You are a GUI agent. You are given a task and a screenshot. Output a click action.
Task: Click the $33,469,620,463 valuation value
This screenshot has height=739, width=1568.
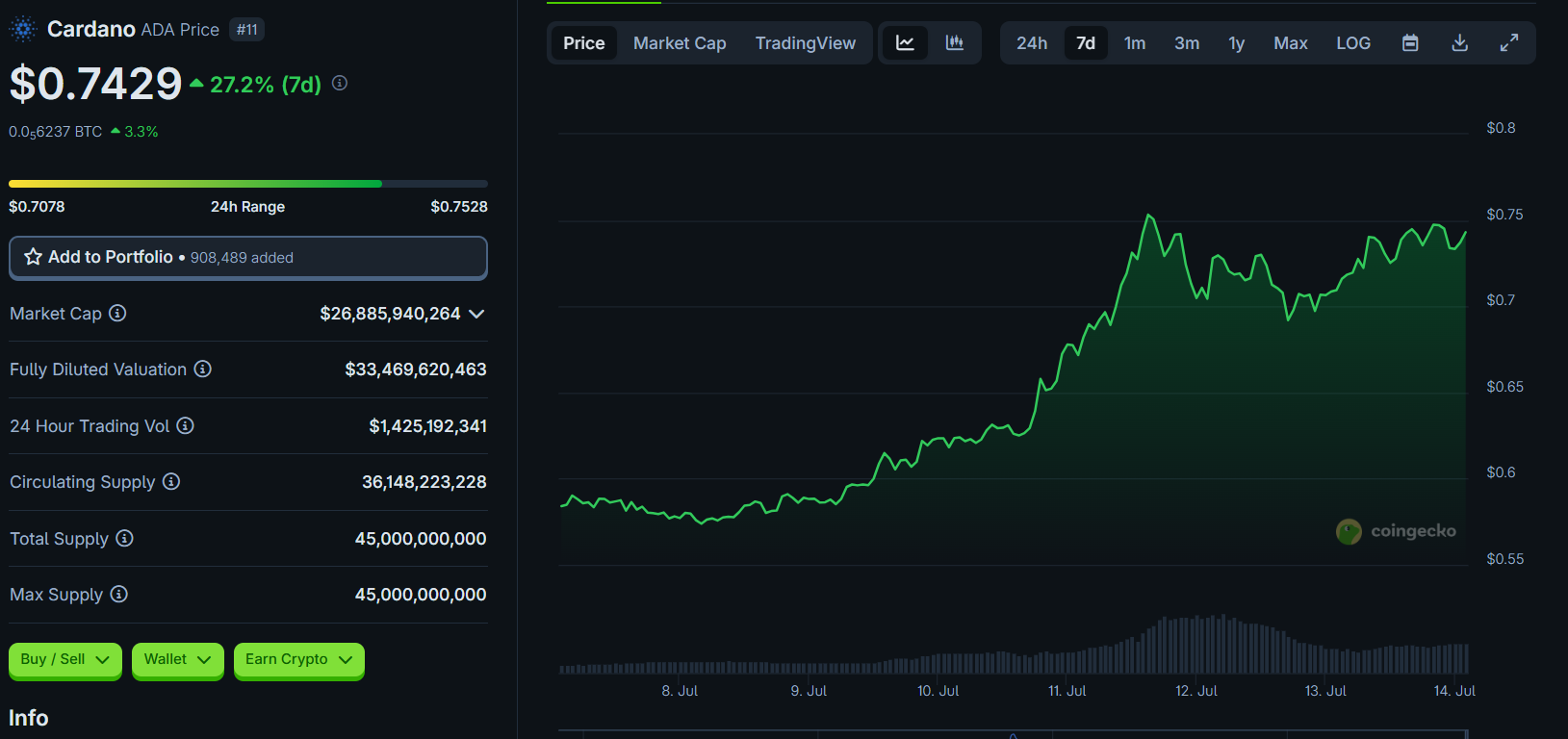[416, 369]
